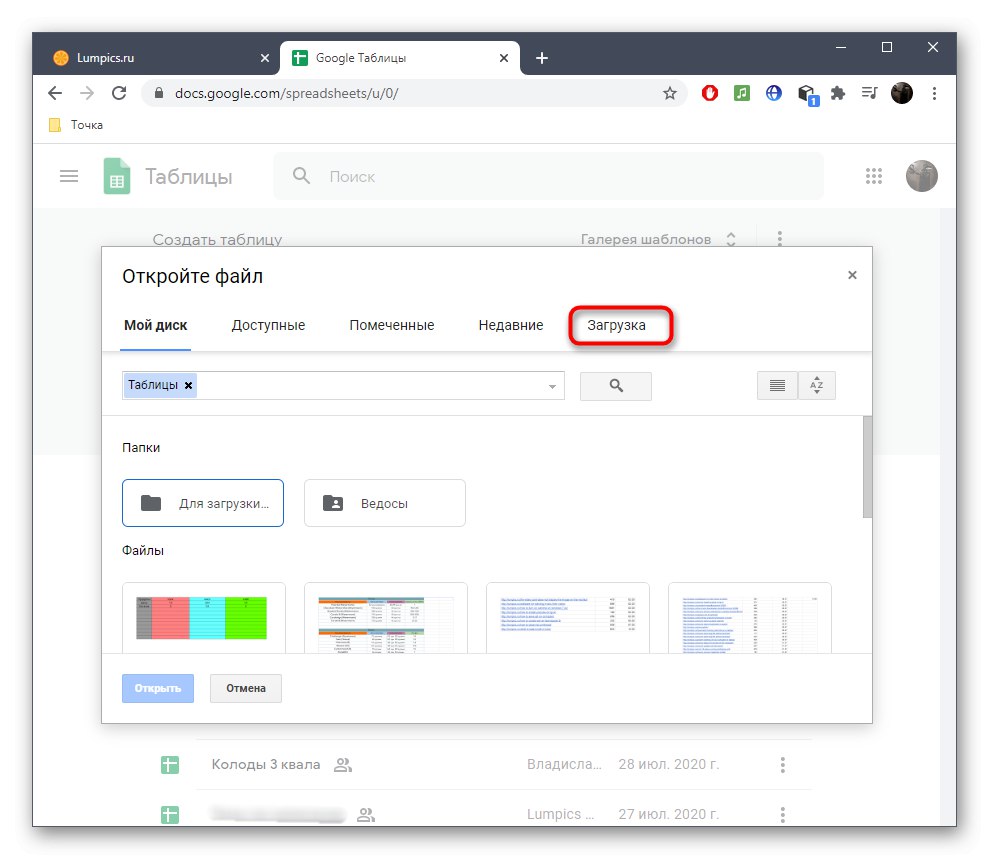Switch to the 'Помеченные' tab
This screenshot has height=859, width=989.
[x=391, y=325]
